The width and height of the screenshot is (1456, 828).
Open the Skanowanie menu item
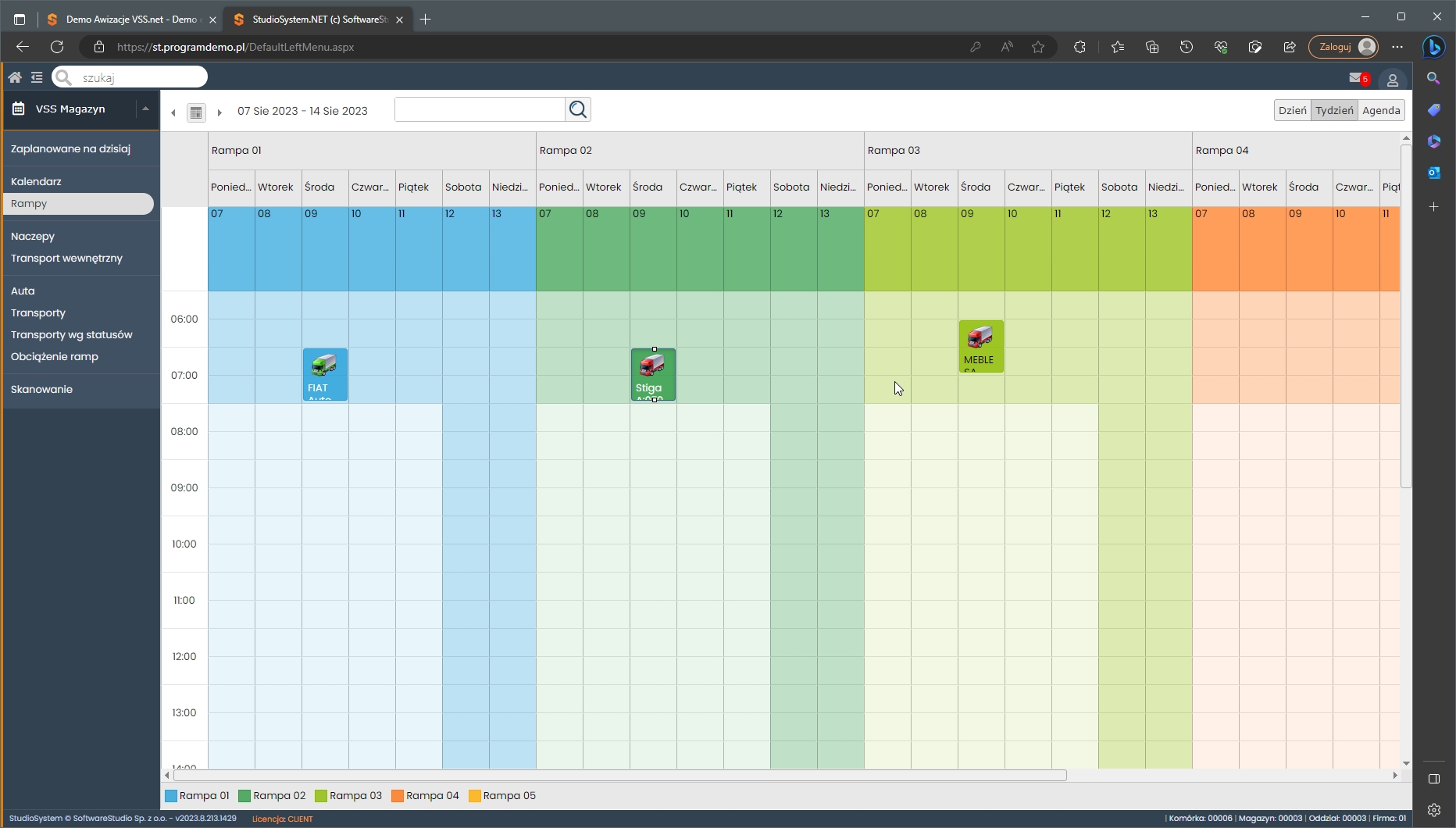pos(41,389)
